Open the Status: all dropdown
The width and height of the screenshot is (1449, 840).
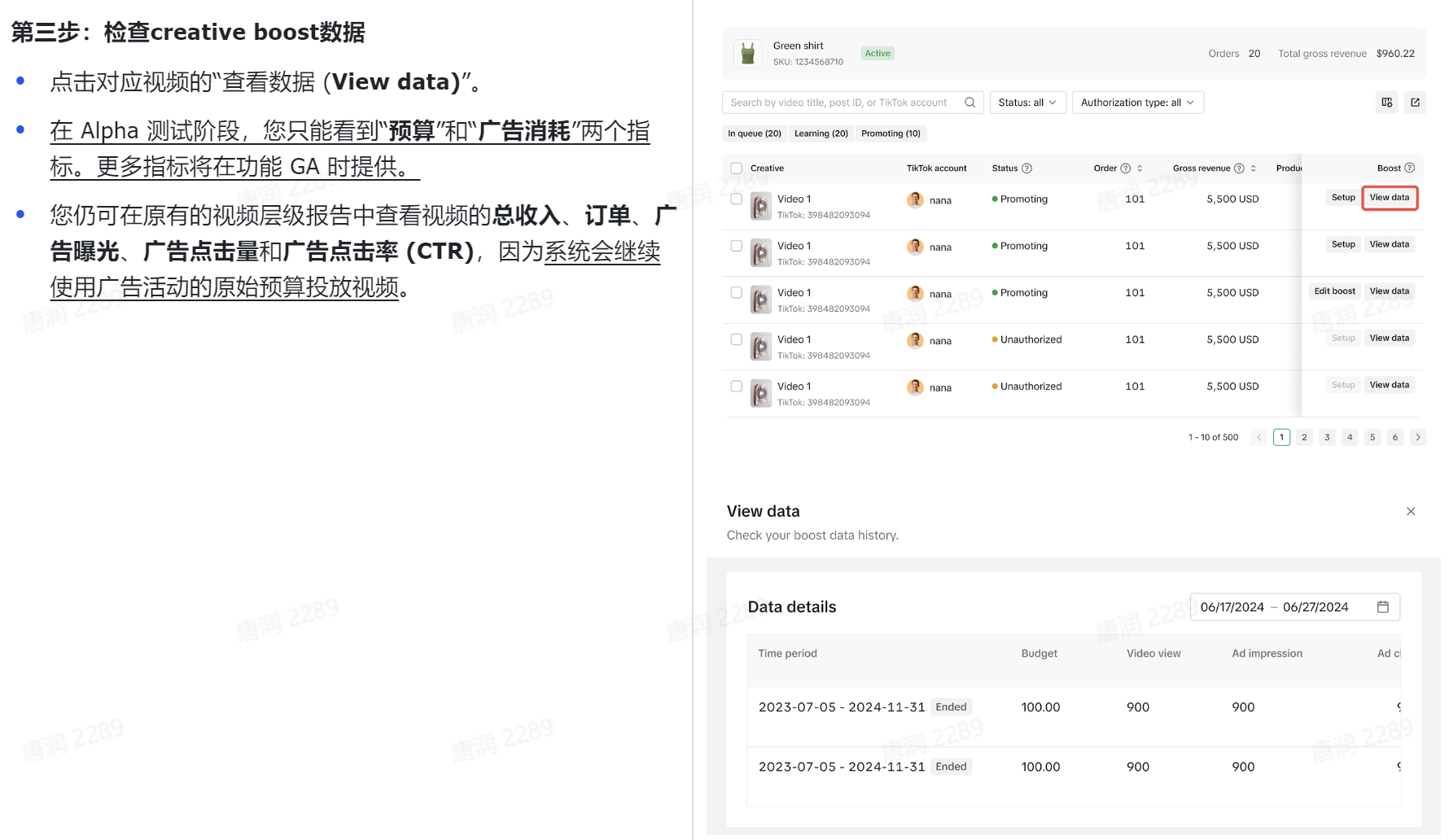point(1027,103)
